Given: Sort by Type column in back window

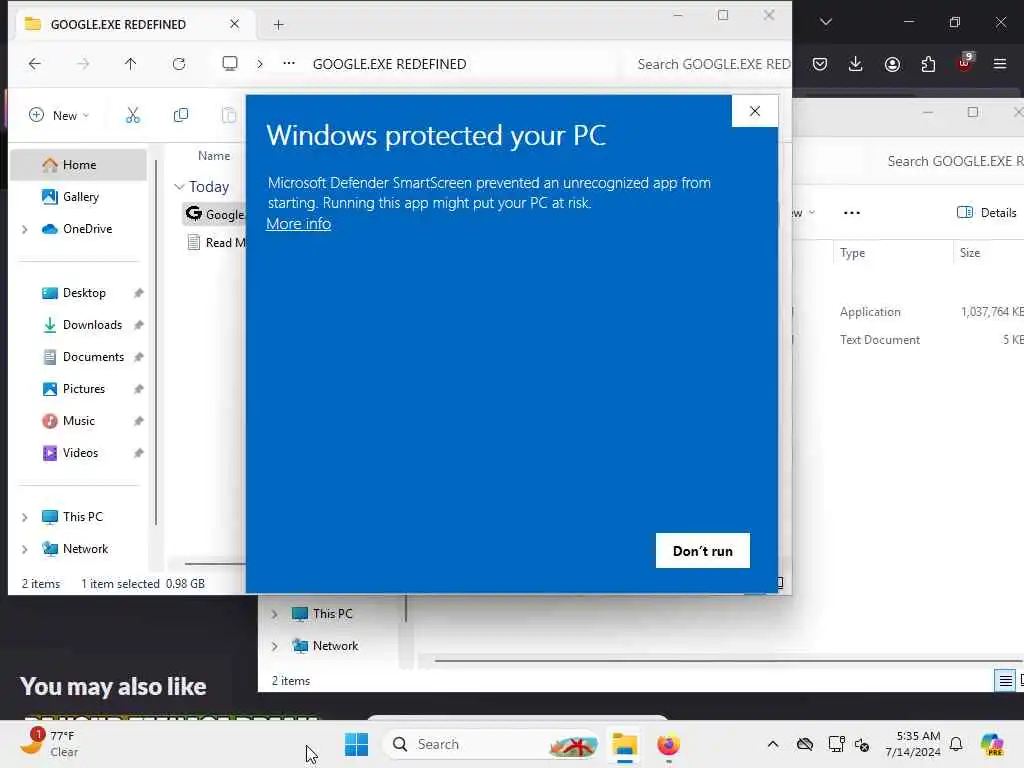Looking at the screenshot, I should click(852, 253).
